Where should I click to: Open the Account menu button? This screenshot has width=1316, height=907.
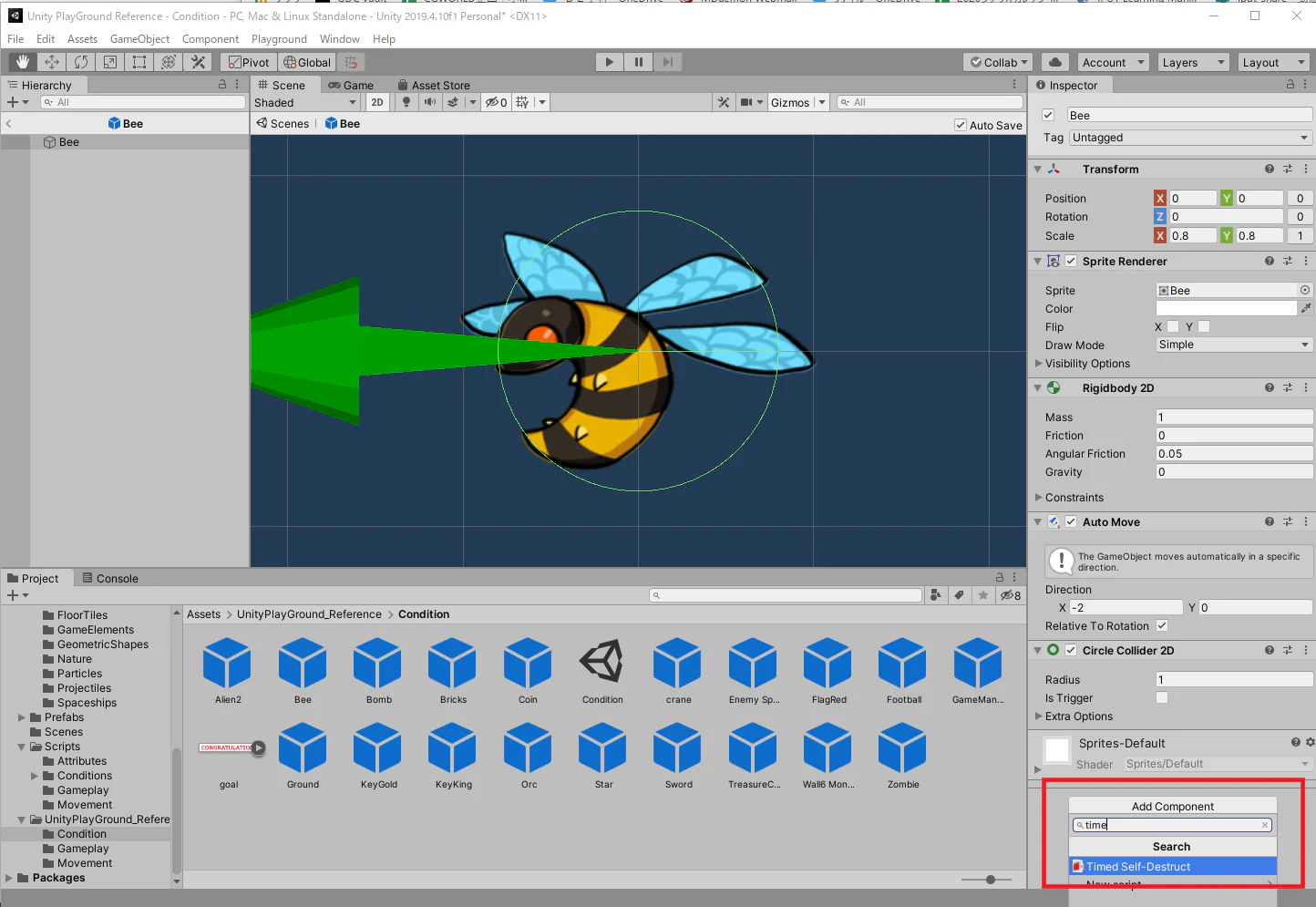(1114, 62)
